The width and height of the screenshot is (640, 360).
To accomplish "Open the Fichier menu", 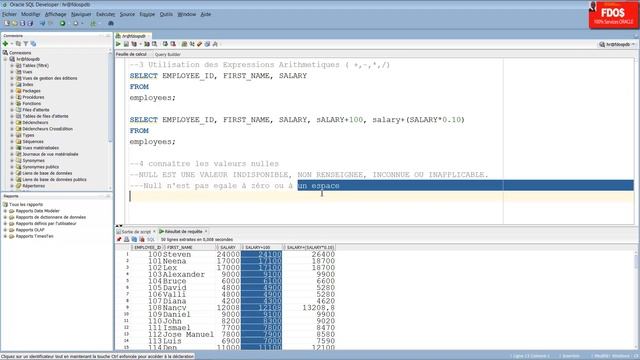I will click(x=9, y=14).
